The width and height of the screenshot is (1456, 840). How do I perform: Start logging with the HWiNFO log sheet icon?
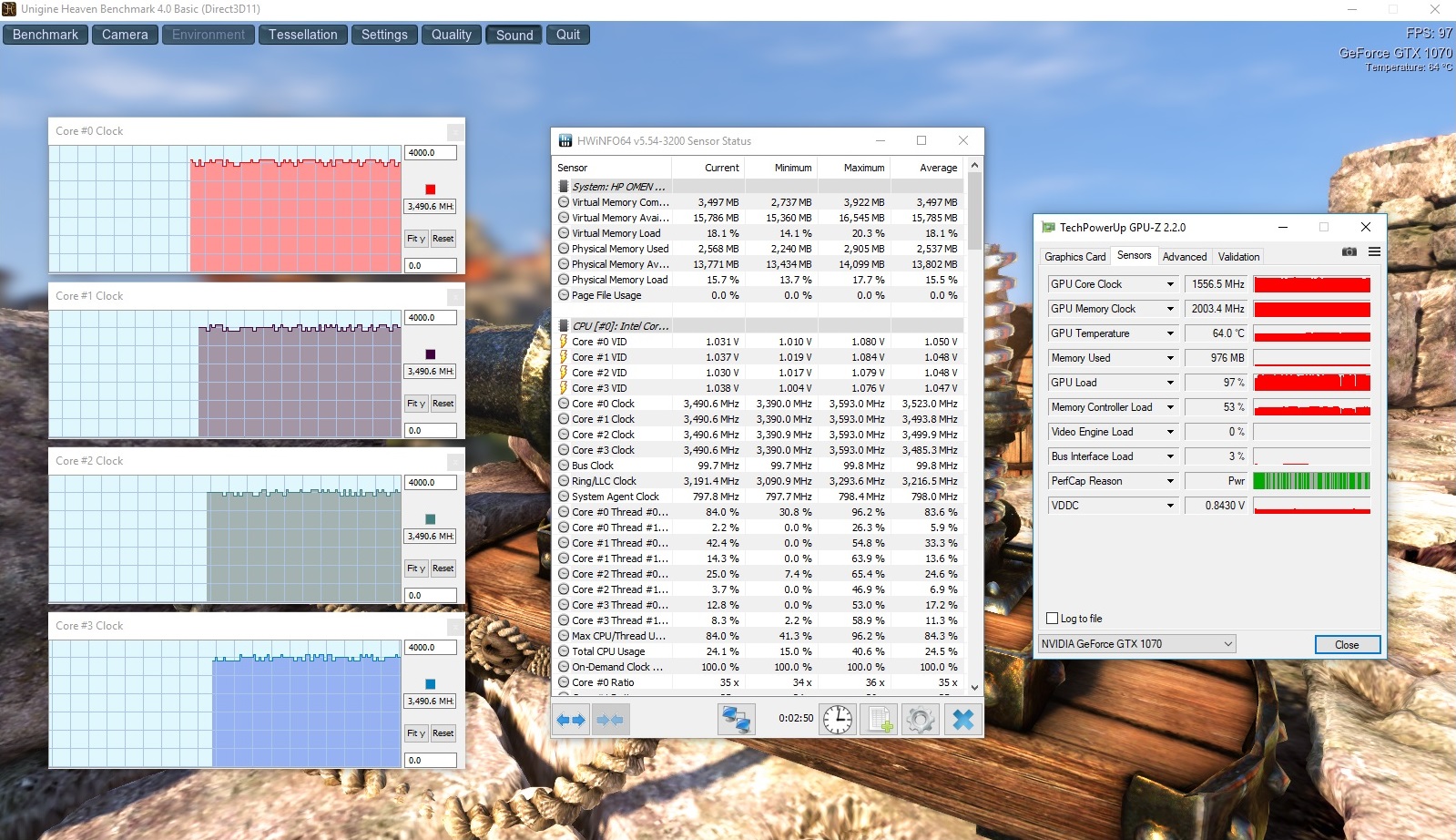[879, 720]
